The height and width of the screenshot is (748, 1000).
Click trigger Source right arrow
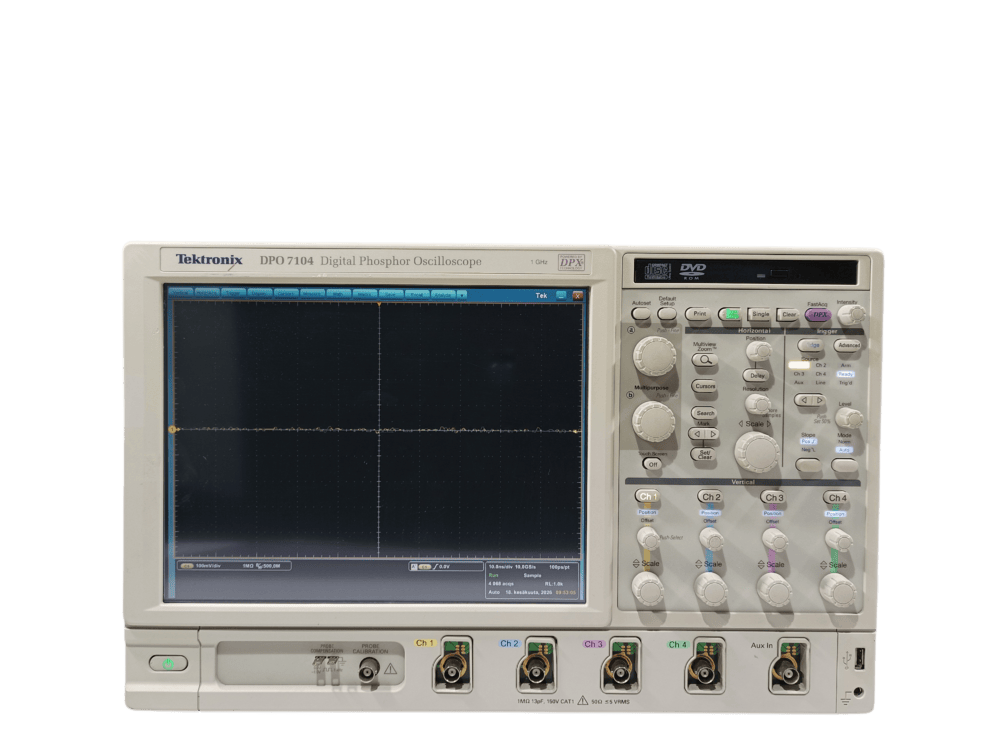click(x=818, y=400)
